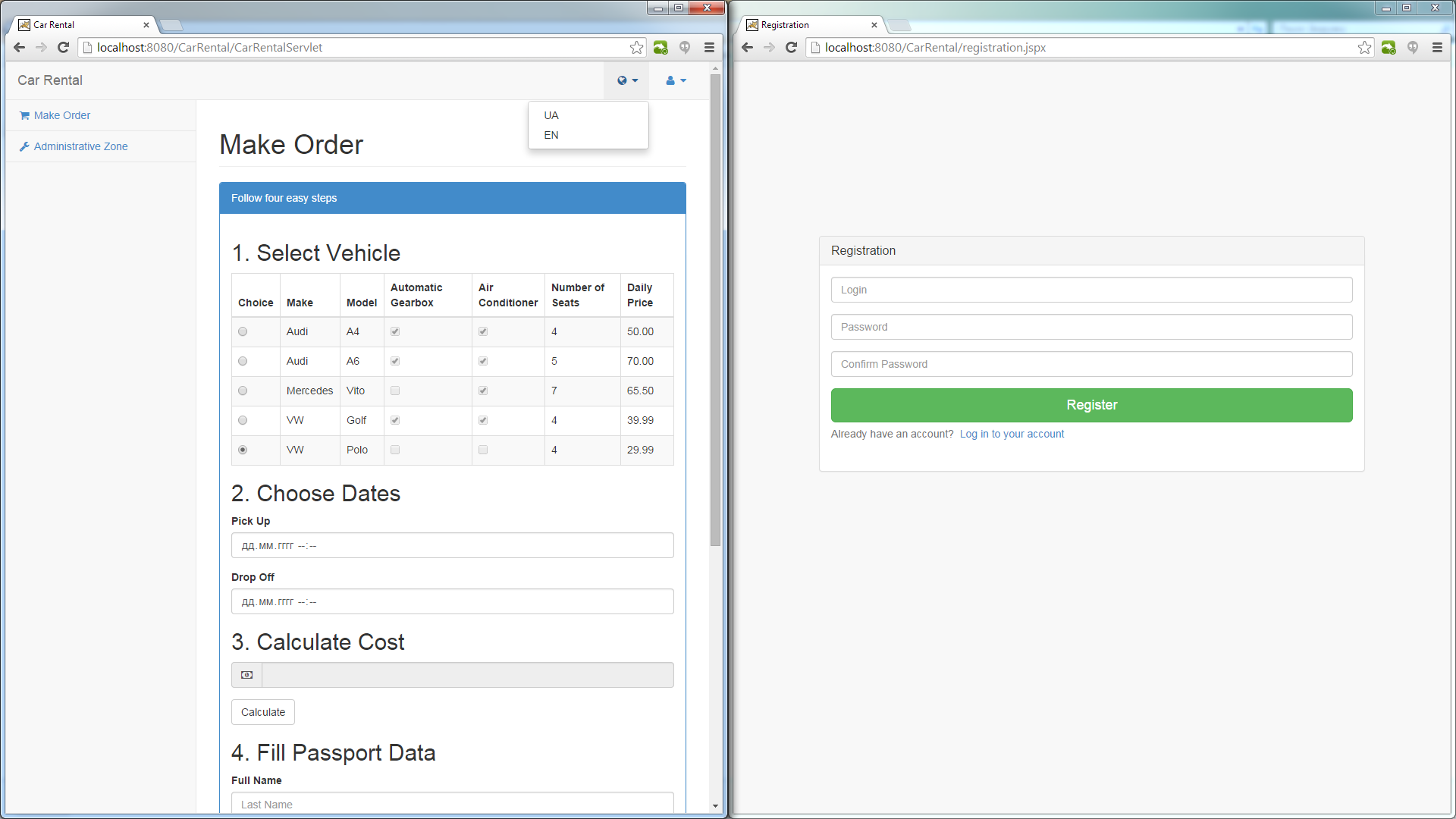The width and height of the screenshot is (1456, 819).
Task: Click the Calculate cost button icon
Action: pos(247,675)
